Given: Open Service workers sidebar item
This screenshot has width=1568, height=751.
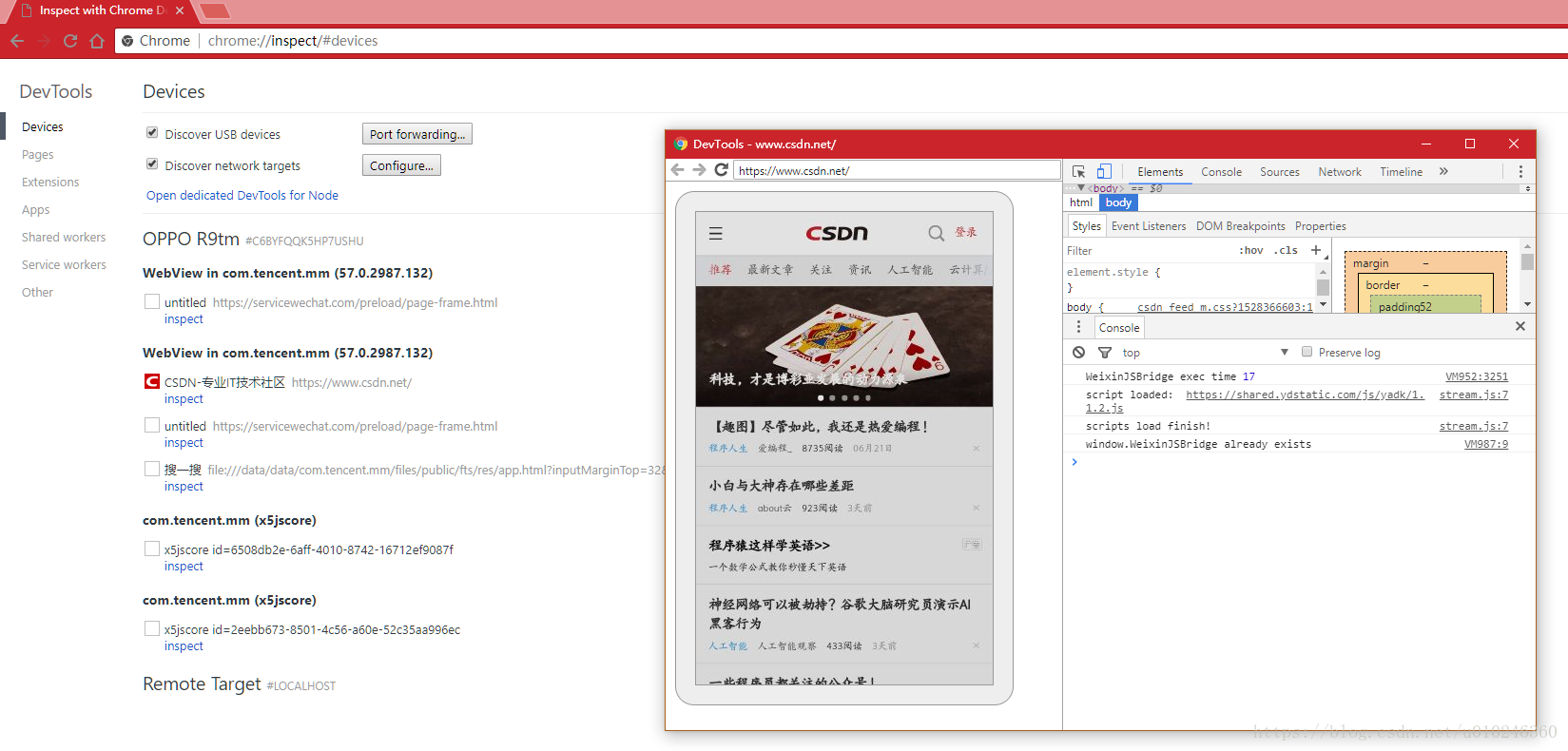Looking at the screenshot, I should pyautogui.click(x=64, y=265).
